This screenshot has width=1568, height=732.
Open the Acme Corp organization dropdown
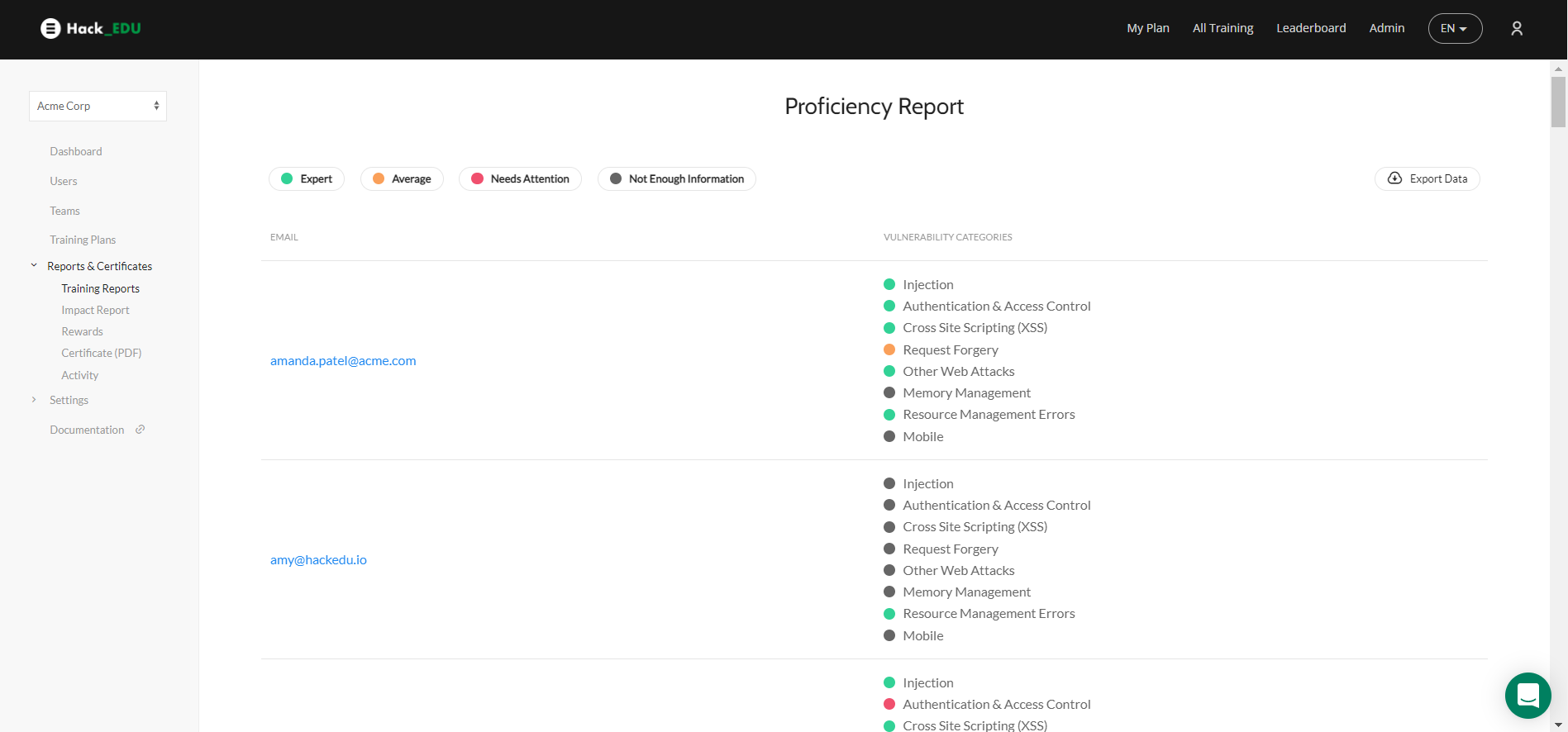pyautogui.click(x=98, y=107)
